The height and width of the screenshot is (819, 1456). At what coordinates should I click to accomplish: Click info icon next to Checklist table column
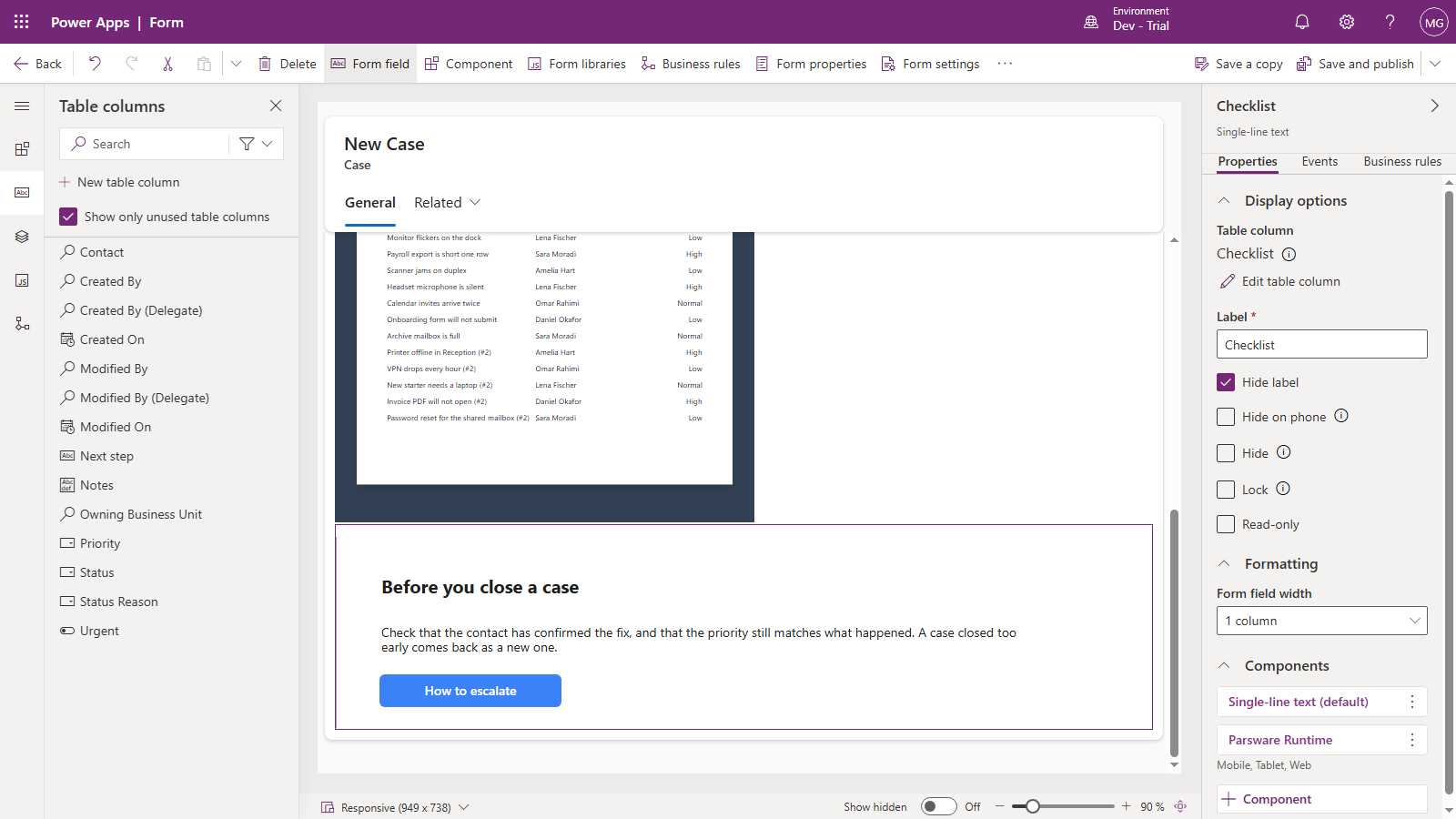(1289, 254)
